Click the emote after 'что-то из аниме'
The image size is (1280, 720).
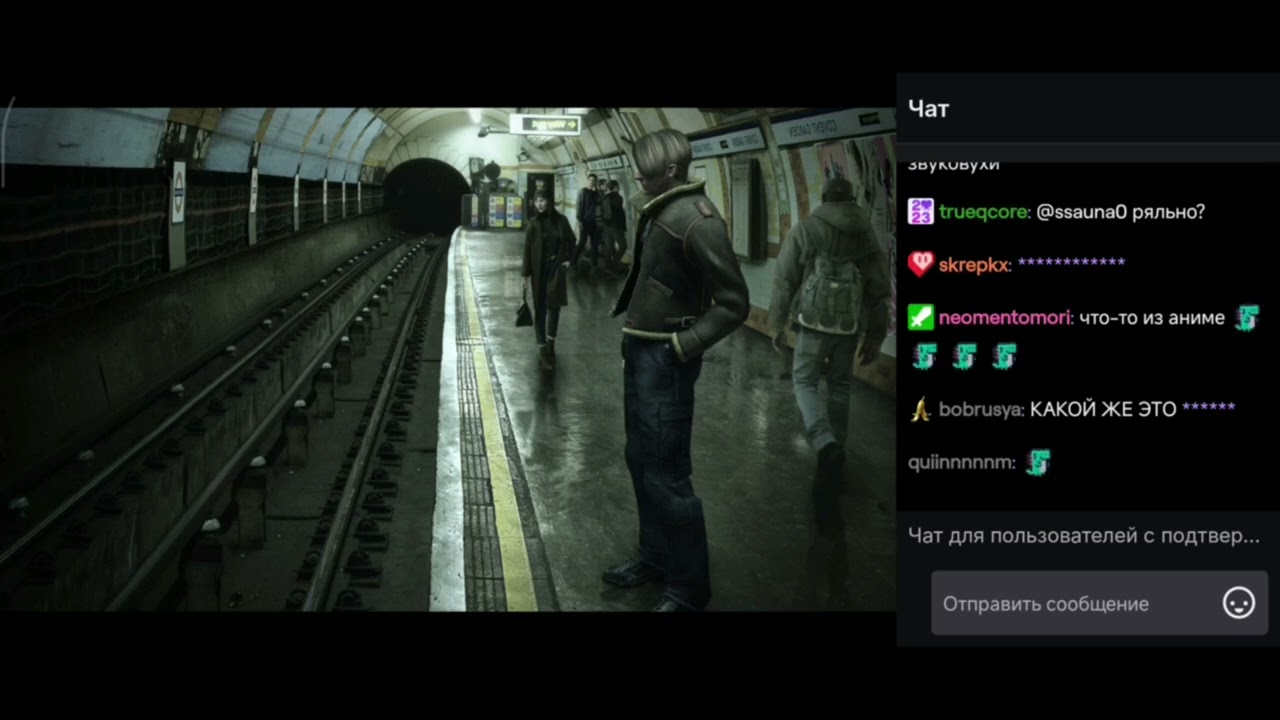pyautogui.click(x=1246, y=318)
